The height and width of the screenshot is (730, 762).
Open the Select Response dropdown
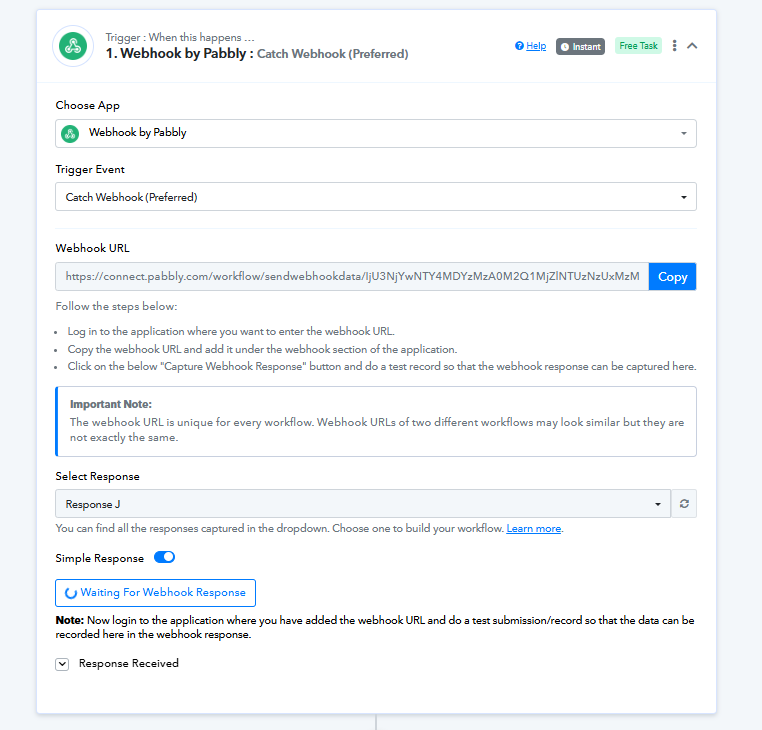point(362,504)
